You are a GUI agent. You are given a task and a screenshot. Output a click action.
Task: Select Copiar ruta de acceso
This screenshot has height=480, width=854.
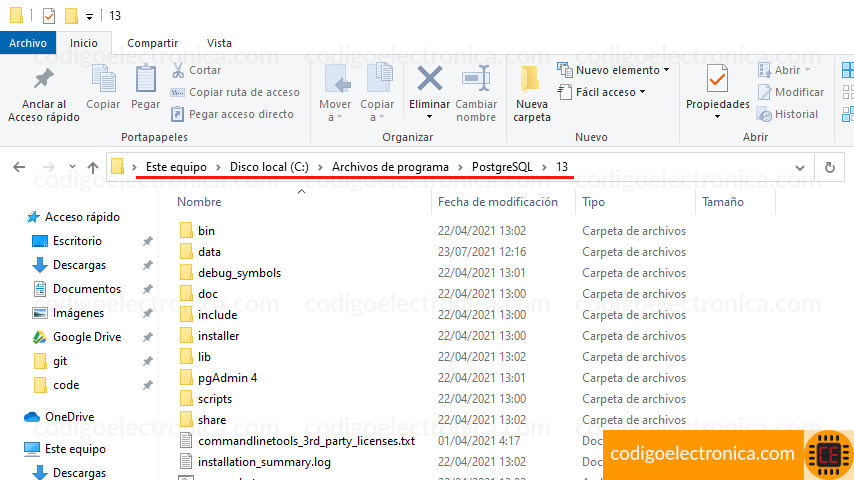235,92
